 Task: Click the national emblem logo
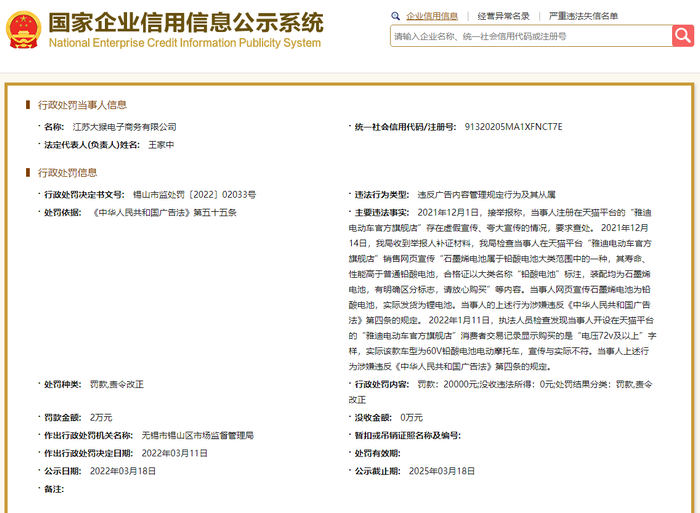tap(23, 30)
